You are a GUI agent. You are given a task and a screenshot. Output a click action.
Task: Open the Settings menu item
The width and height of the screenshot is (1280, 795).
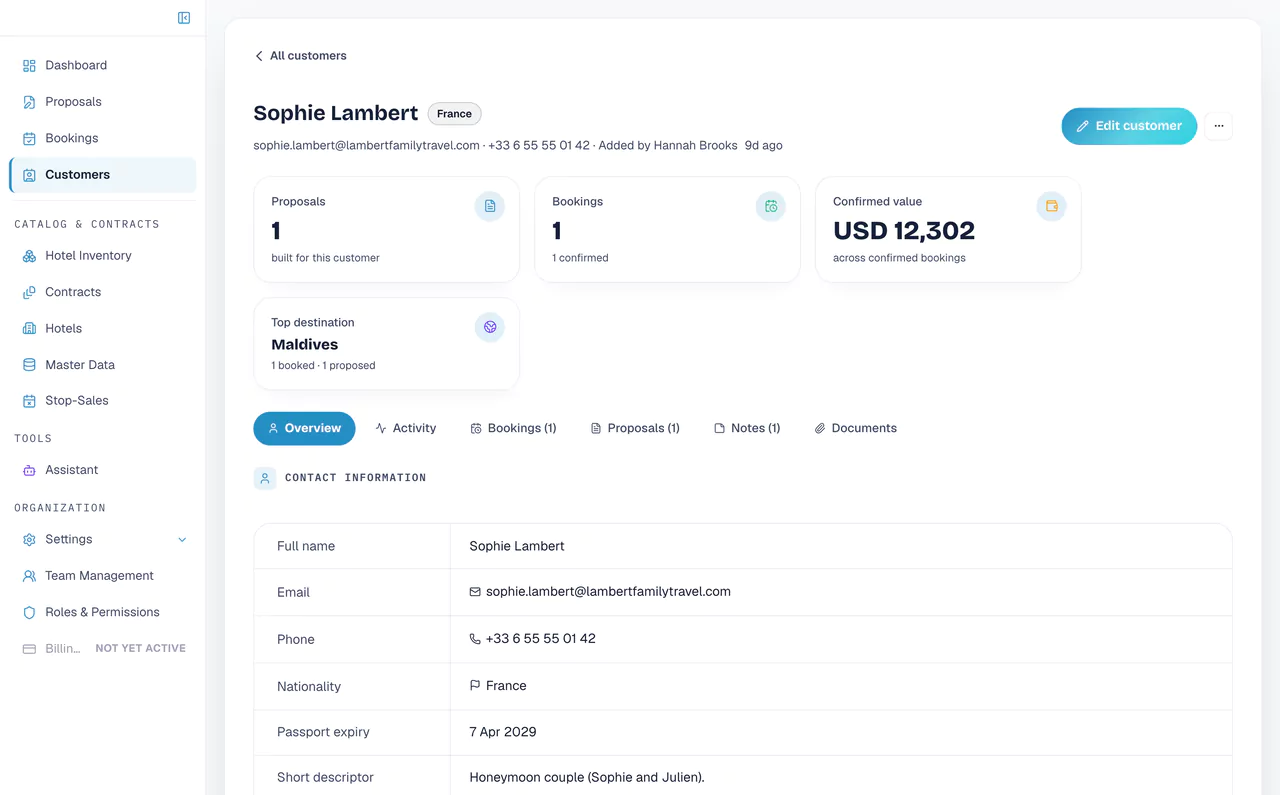click(x=103, y=540)
